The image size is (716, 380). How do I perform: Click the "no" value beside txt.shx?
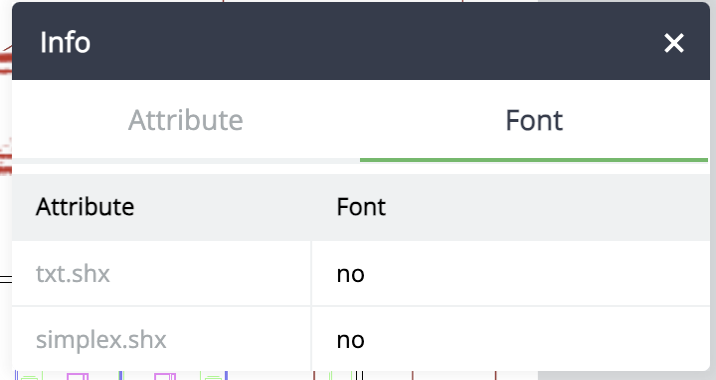[x=351, y=274]
